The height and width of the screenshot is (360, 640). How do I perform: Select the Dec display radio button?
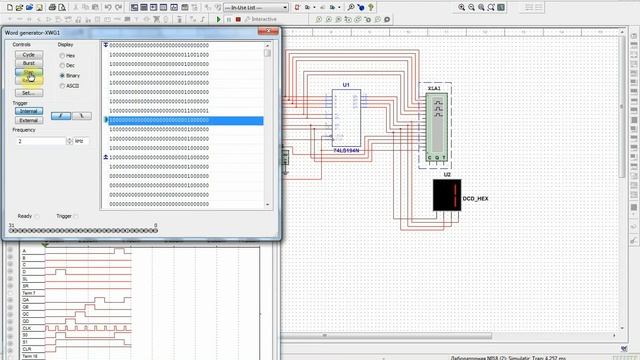tap(62, 65)
